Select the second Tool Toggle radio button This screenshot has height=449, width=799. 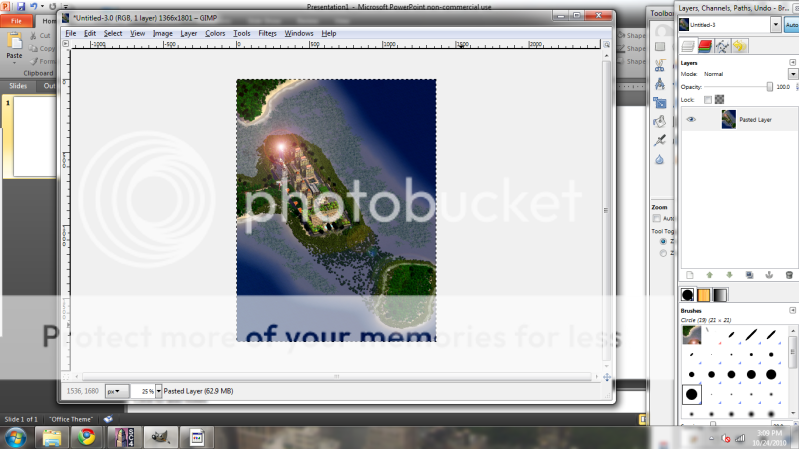(663, 253)
